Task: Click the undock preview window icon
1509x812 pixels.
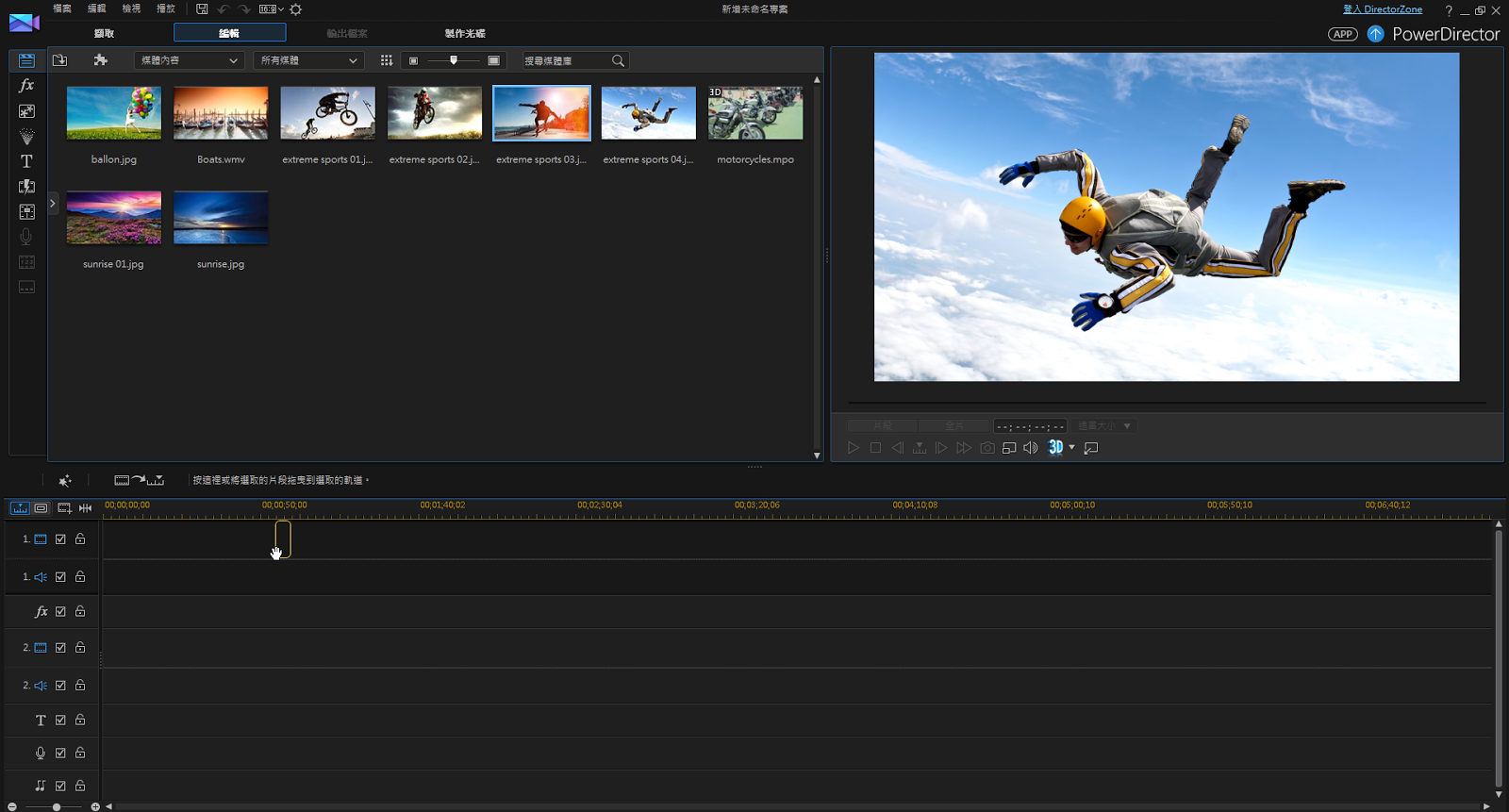Action: coord(1091,448)
